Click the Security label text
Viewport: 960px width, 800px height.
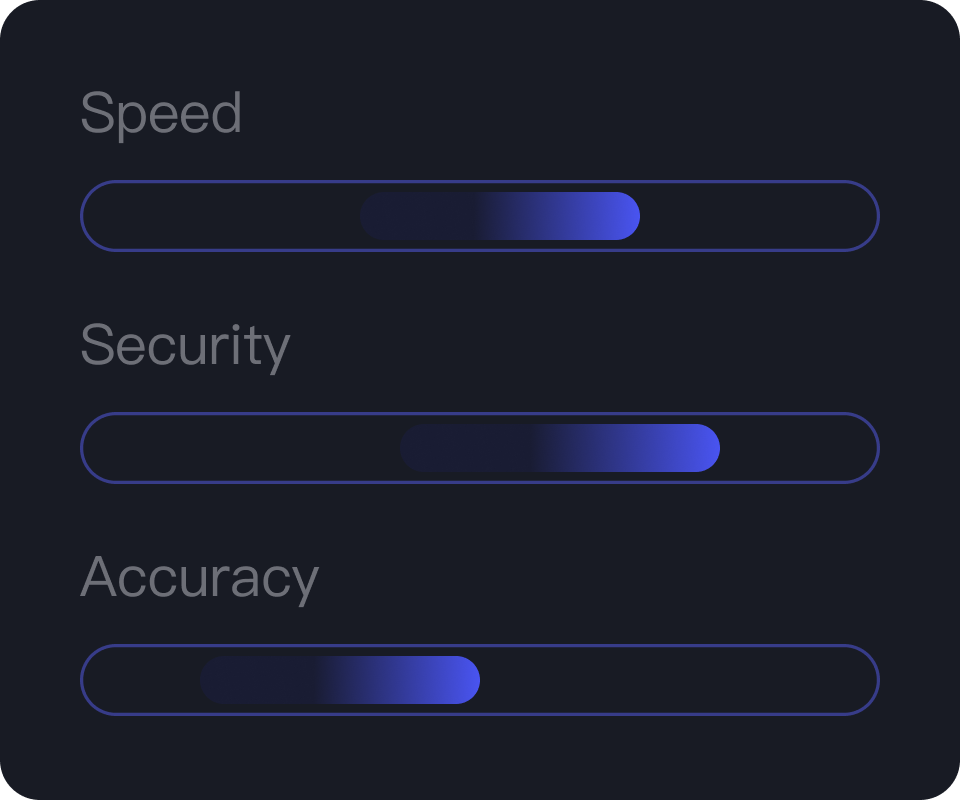point(185,346)
